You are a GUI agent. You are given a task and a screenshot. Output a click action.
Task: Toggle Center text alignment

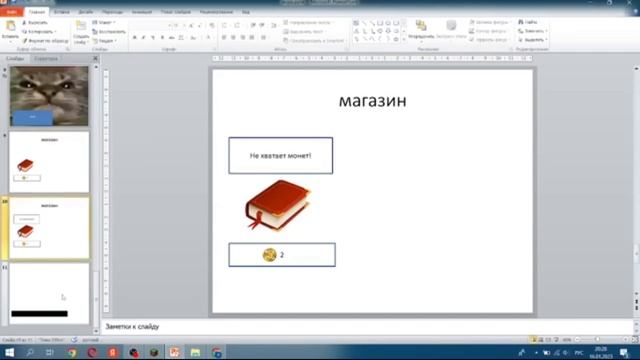pyautogui.click(x=233, y=38)
